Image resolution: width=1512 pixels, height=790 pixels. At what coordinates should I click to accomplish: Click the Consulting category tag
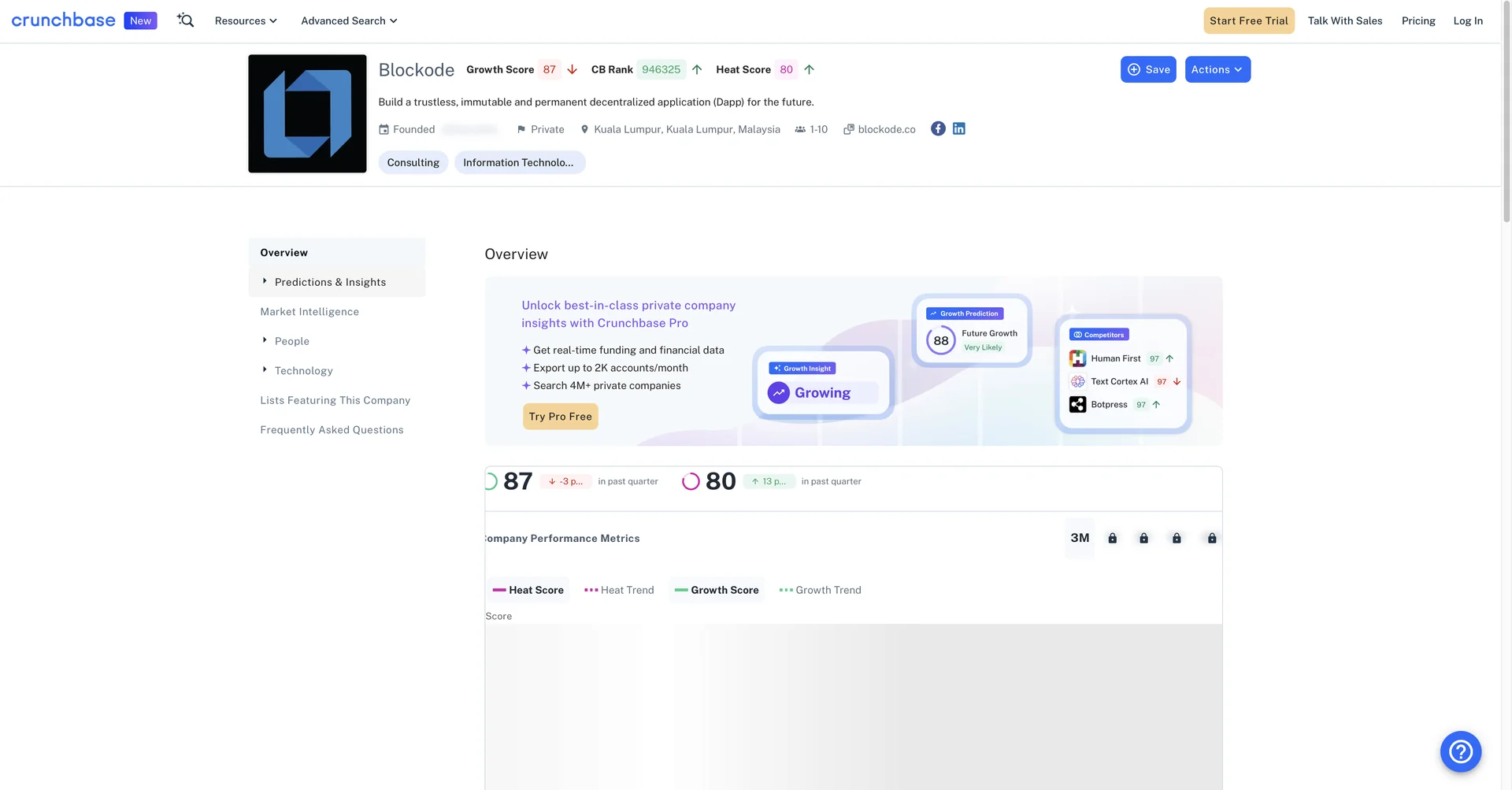(x=413, y=162)
